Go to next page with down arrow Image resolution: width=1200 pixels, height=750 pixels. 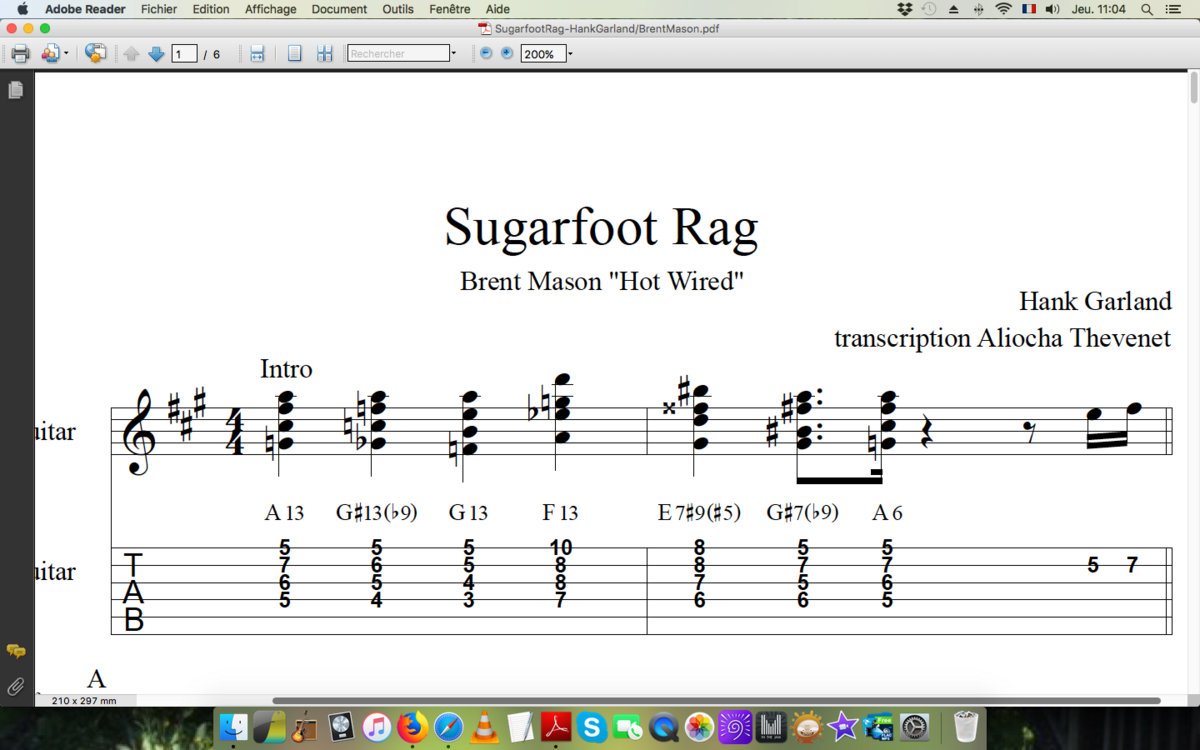click(x=155, y=53)
